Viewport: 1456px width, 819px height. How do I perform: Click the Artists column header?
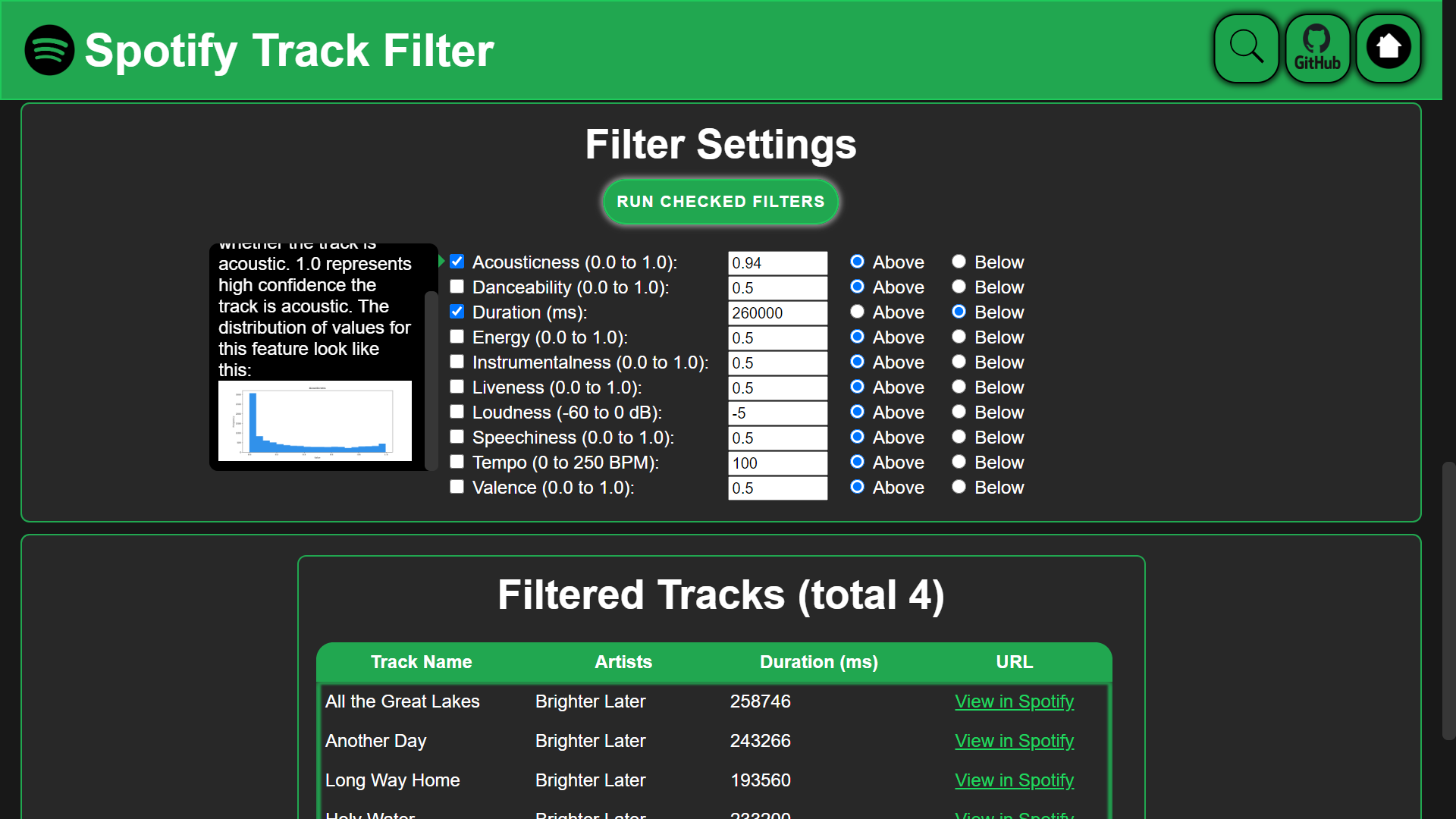pyautogui.click(x=623, y=662)
